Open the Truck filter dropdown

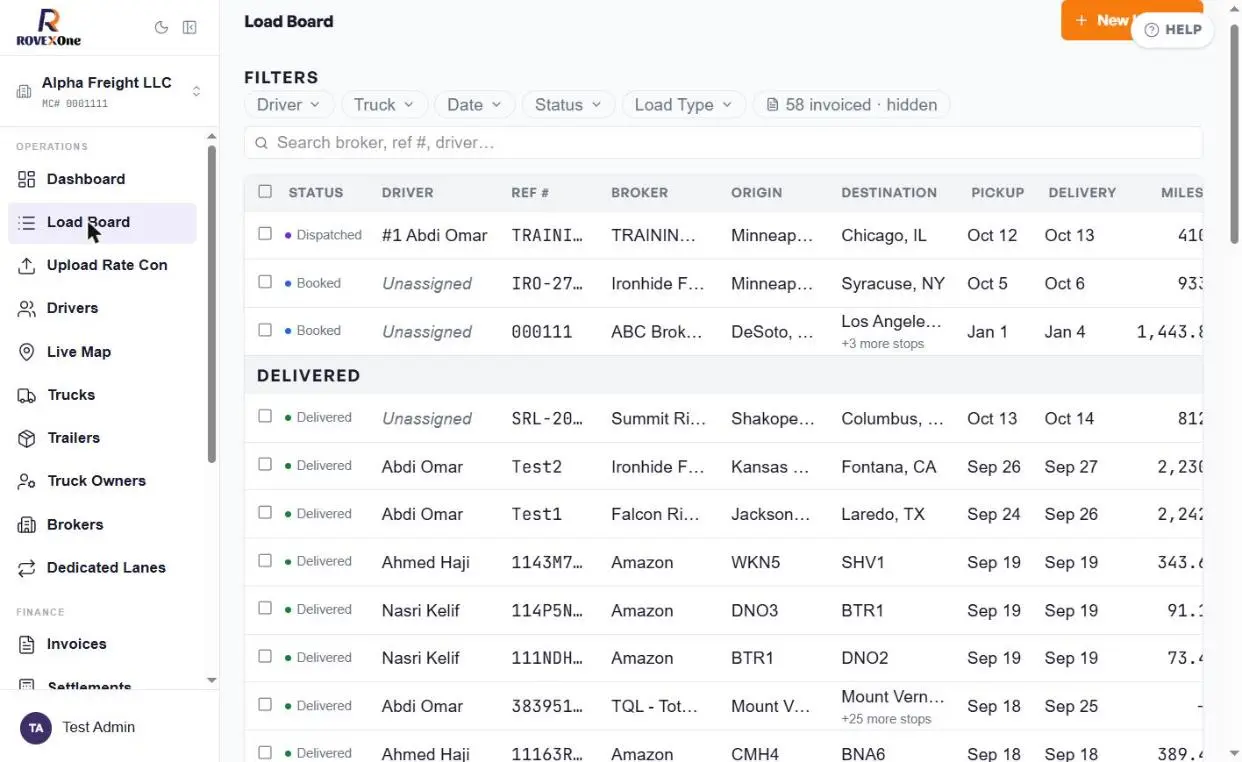tap(385, 105)
